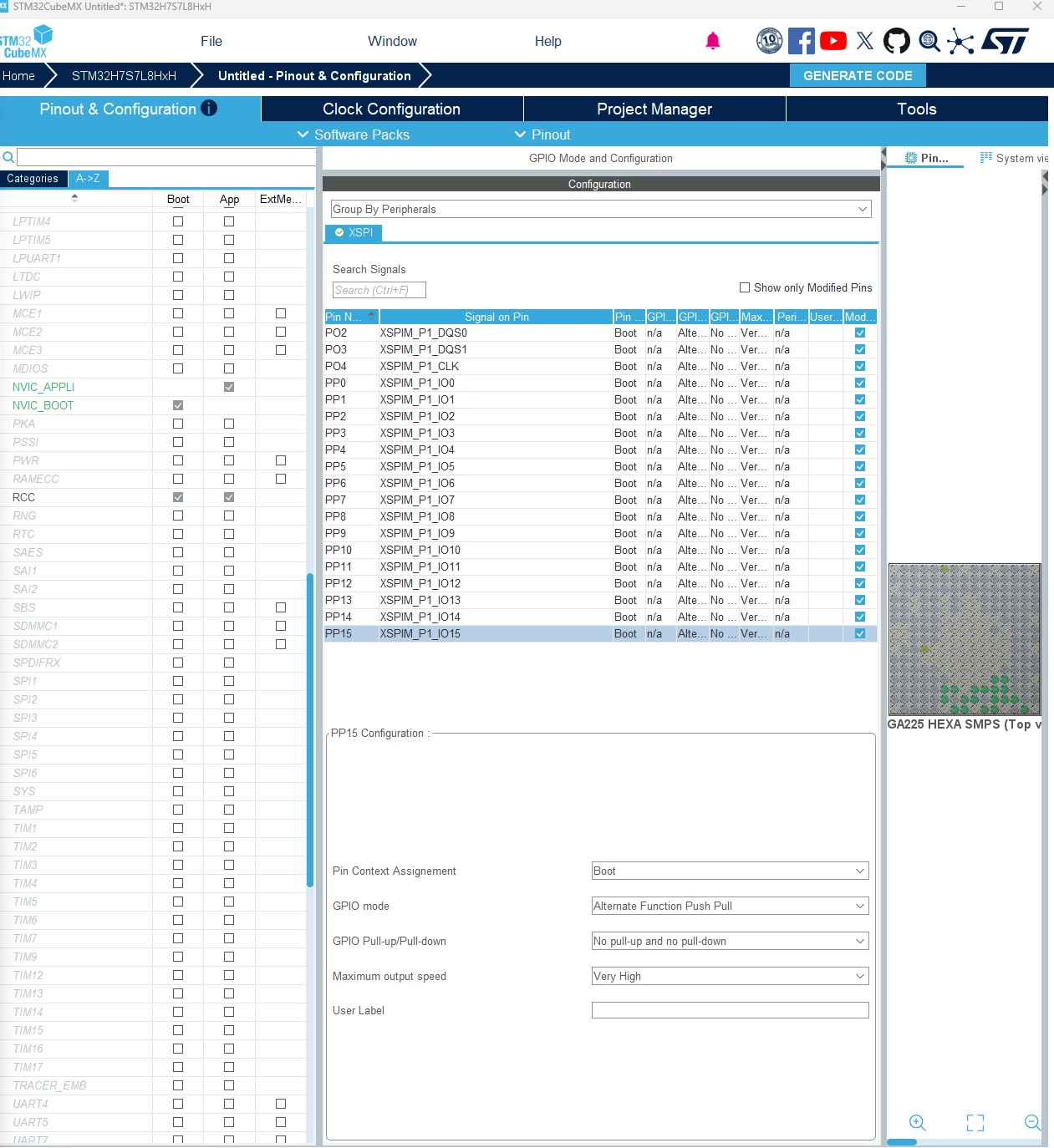Image resolution: width=1054 pixels, height=1148 pixels.
Task: Click the X (Twitter) icon
Action: (865, 41)
